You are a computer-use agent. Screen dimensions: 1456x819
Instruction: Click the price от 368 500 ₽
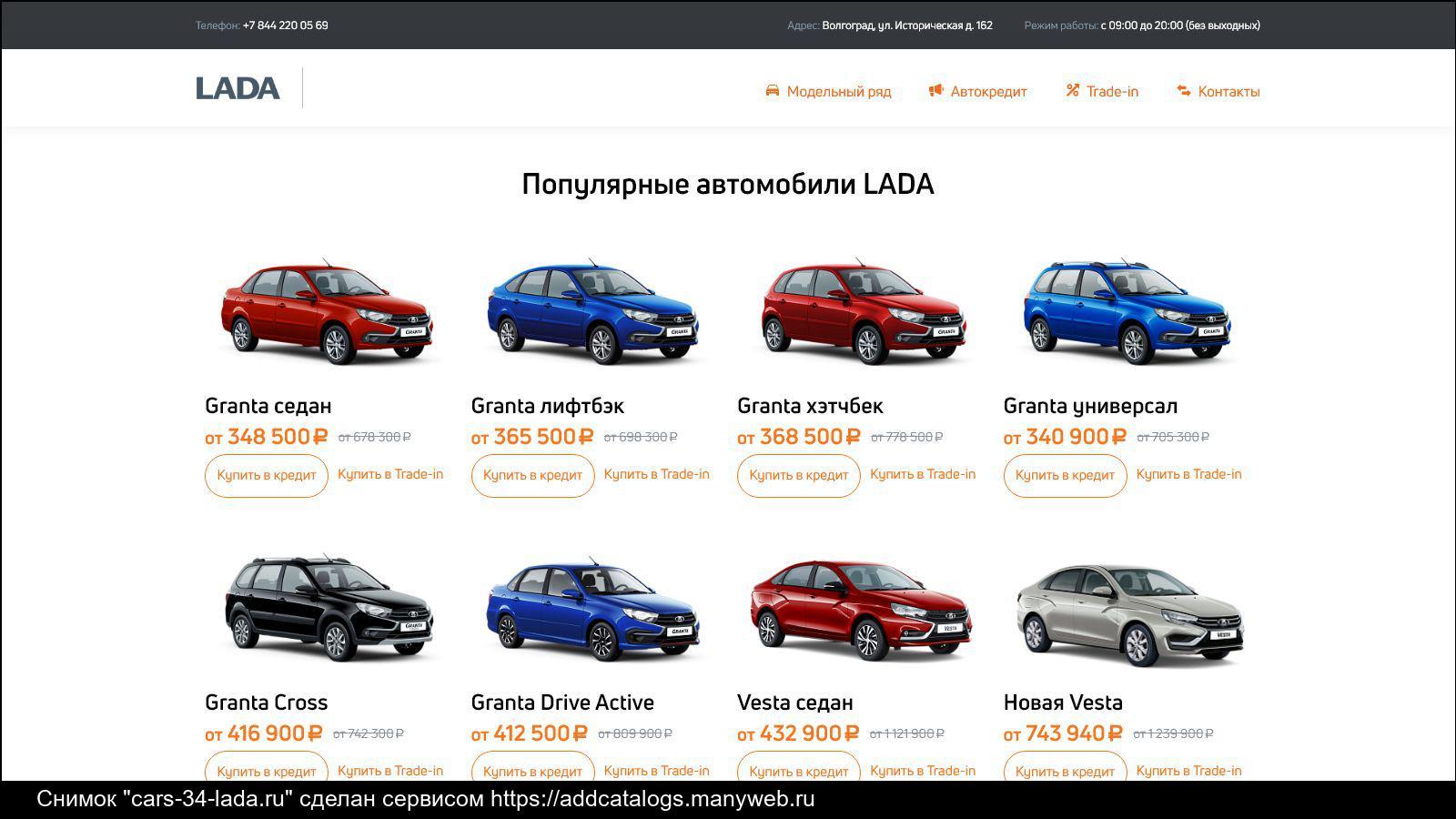pos(798,437)
